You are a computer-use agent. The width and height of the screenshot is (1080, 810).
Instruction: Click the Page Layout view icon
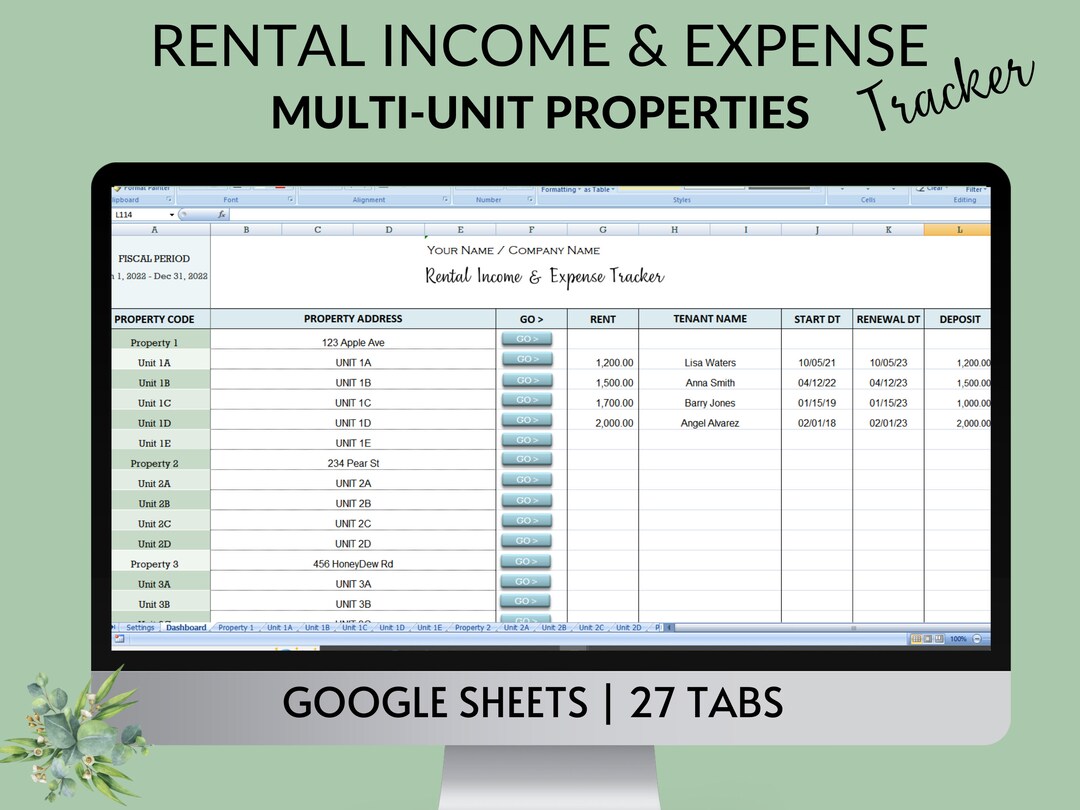926,638
